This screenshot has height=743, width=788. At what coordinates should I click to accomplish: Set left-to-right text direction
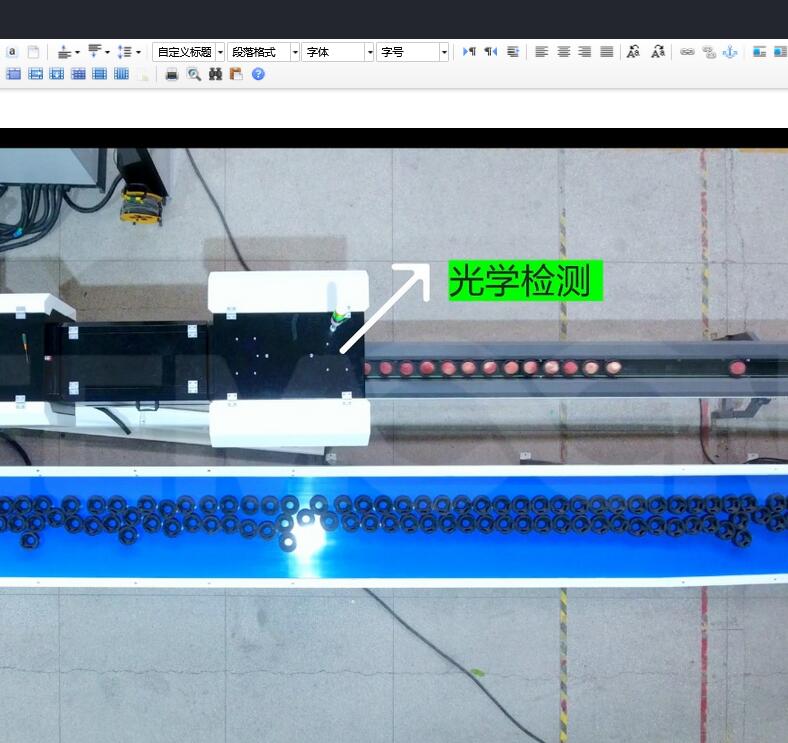pos(469,52)
